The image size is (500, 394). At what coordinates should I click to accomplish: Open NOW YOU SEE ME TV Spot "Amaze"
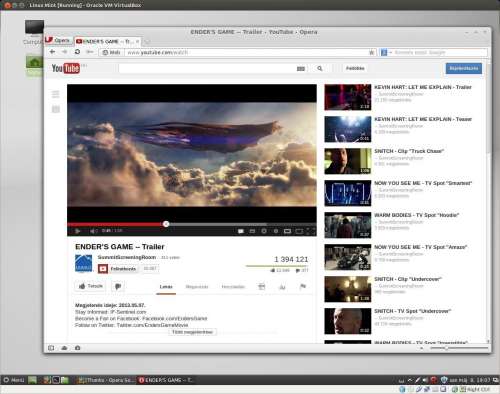pyautogui.click(x=421, y=247)
